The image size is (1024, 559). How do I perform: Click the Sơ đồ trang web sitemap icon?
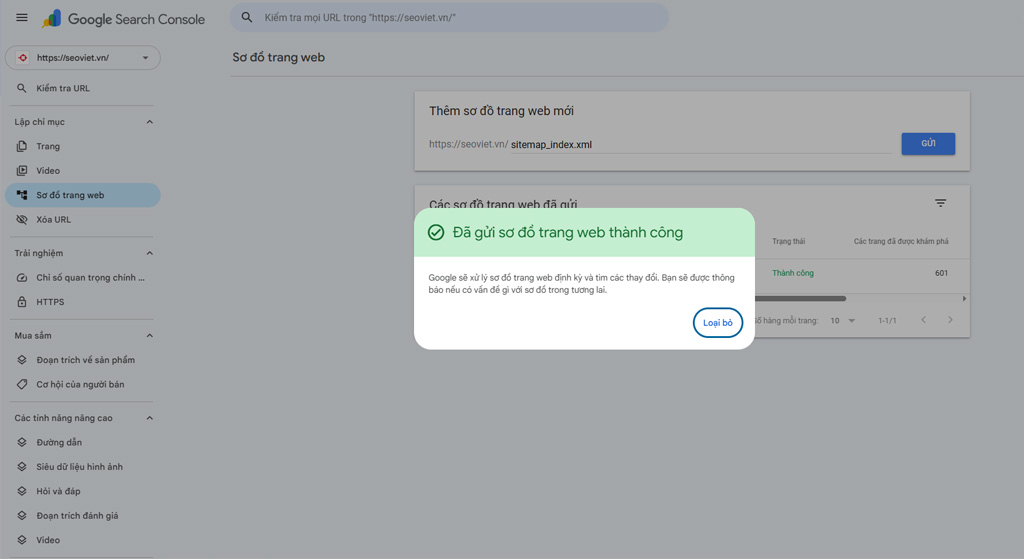[x=22, y=195]
